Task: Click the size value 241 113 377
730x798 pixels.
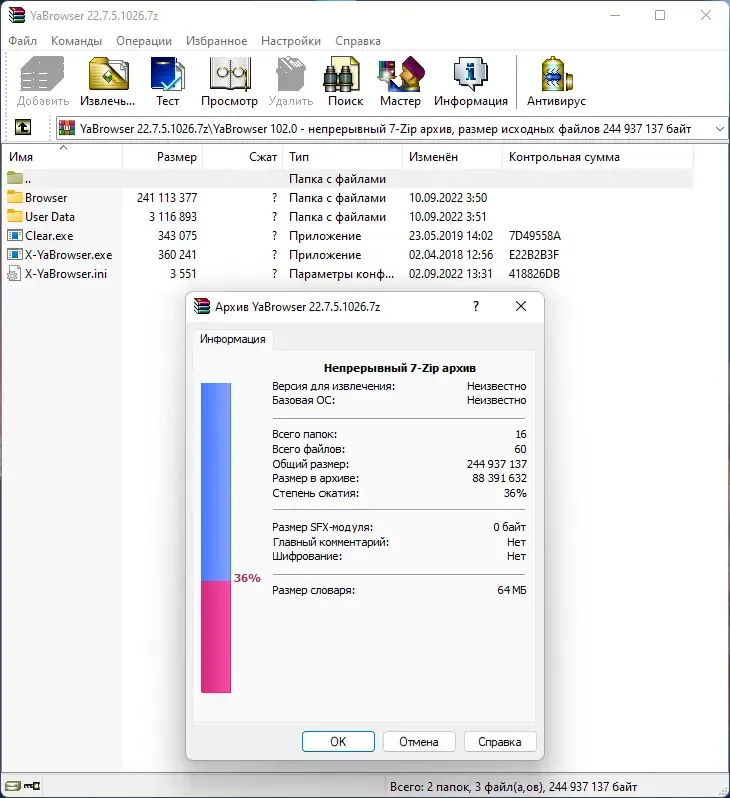Action: click(167, 197)
